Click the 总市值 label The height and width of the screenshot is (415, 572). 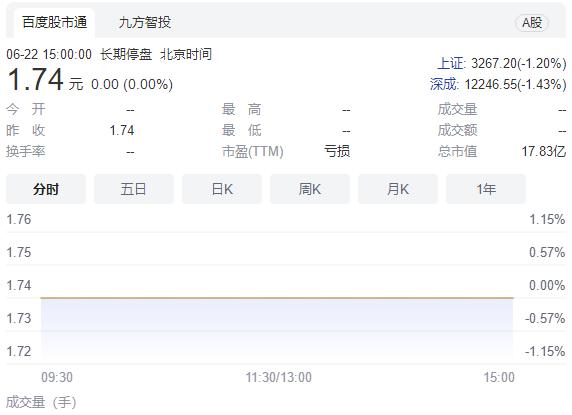click(x=457, y=151)
